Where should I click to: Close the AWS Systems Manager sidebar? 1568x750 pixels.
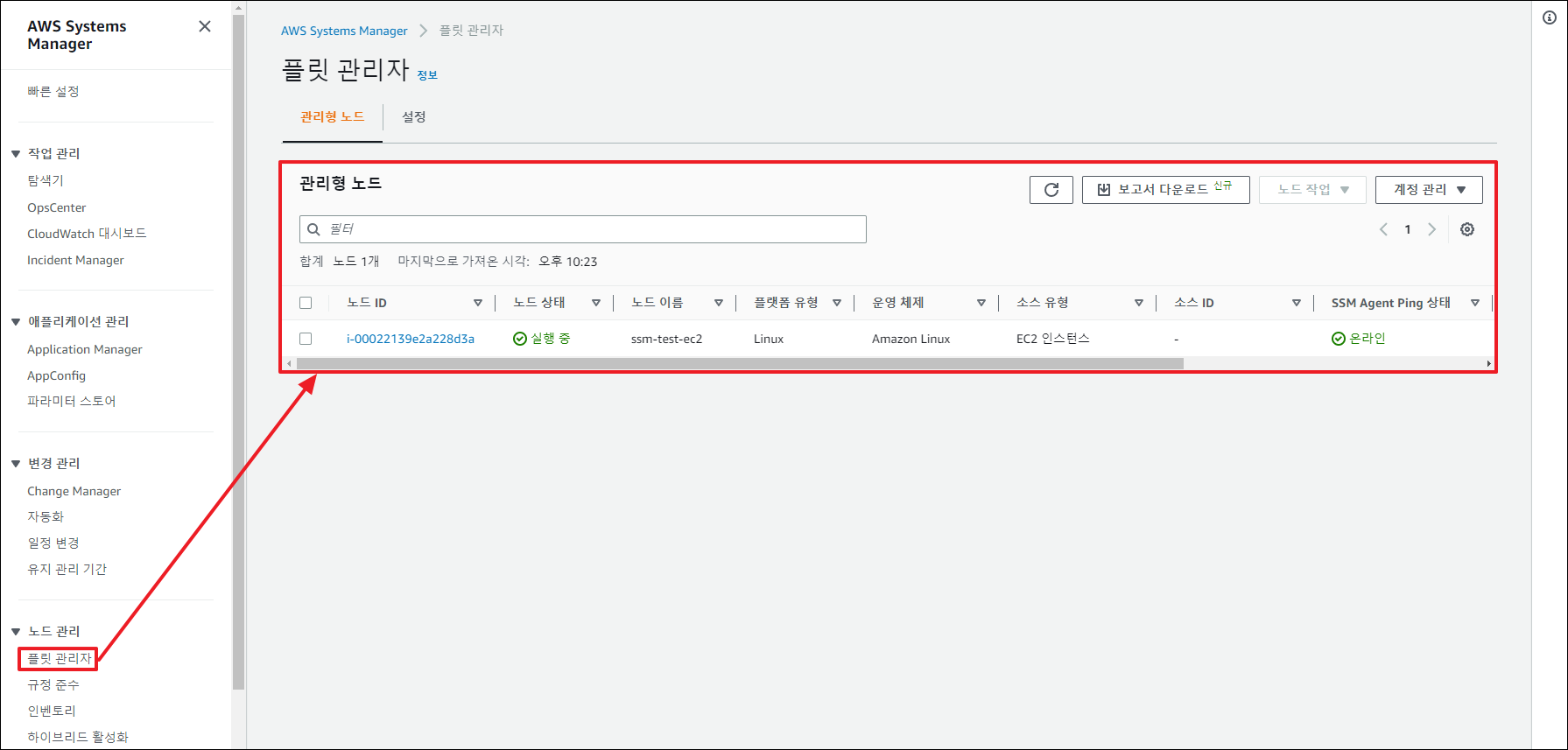point(205,26)
